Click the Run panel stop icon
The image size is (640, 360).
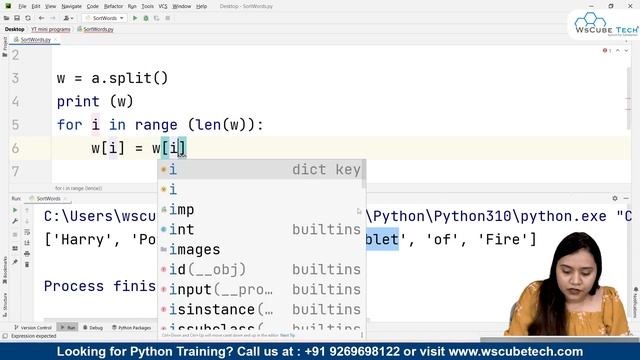[15, 234]
